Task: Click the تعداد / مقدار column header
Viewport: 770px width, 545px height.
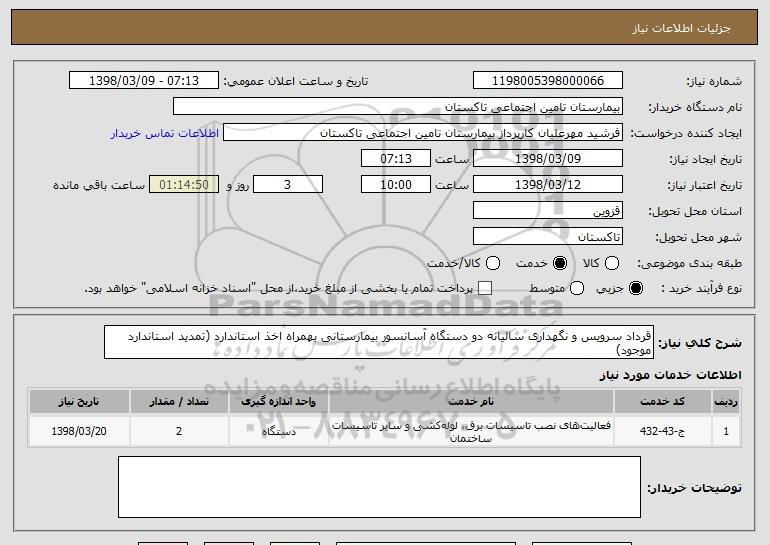Action: [179, 402]
